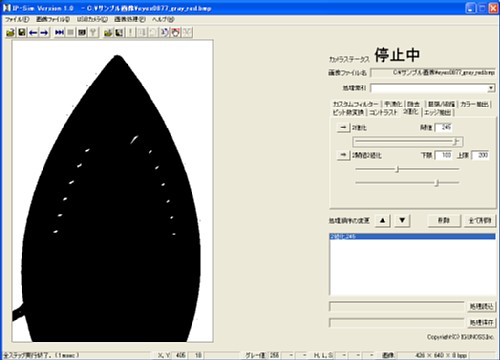The width and height of the screenshot is (500, 360).
Task: Click the threshold value input field
Action: coord(444,127)
